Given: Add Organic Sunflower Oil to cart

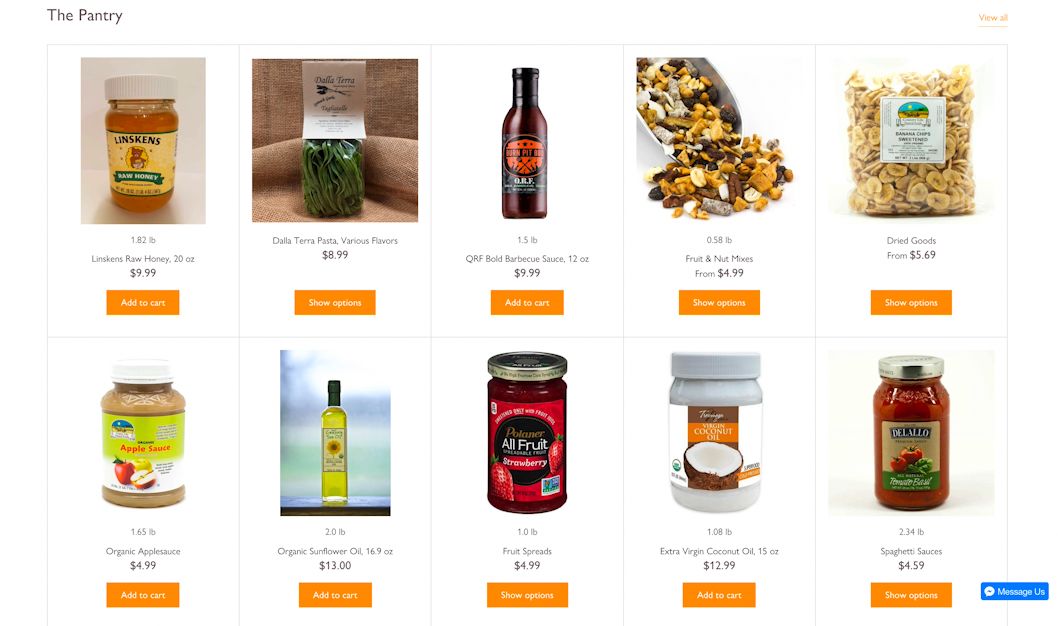Looking at the screenshot, I should click(335, 595).
